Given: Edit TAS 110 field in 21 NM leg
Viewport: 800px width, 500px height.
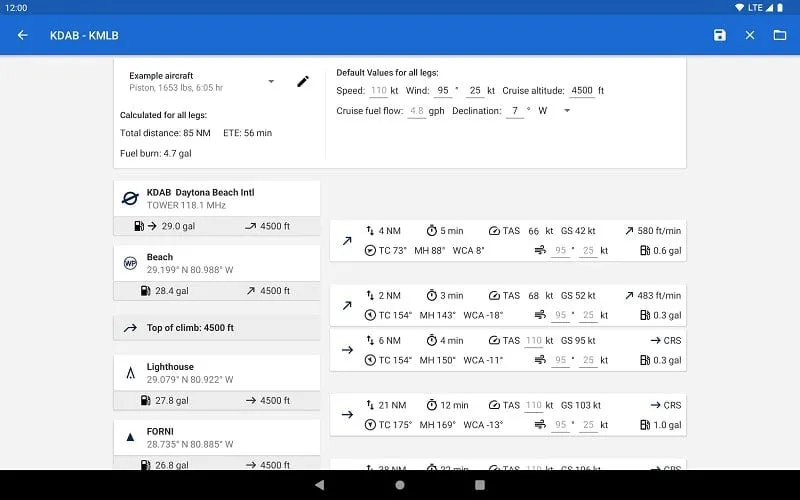Looking at the screenshot, I should tap(534, 406).
